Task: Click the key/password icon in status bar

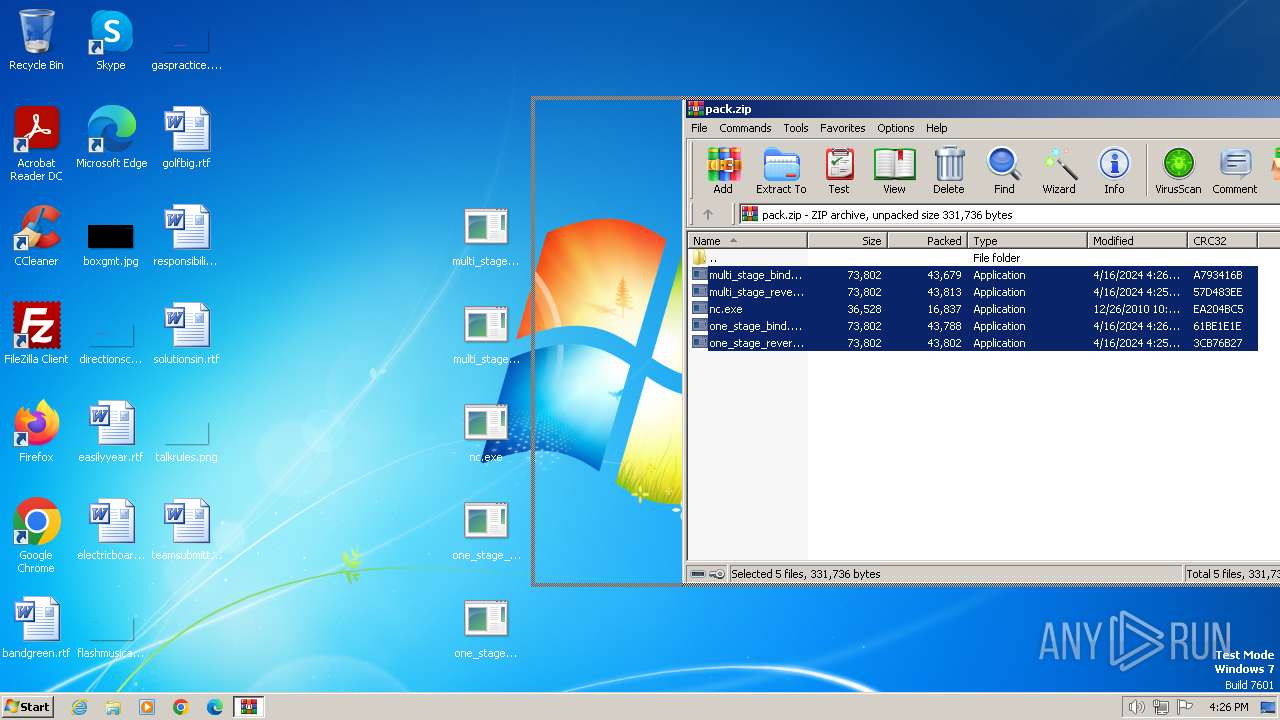Action: pos(717,574)
